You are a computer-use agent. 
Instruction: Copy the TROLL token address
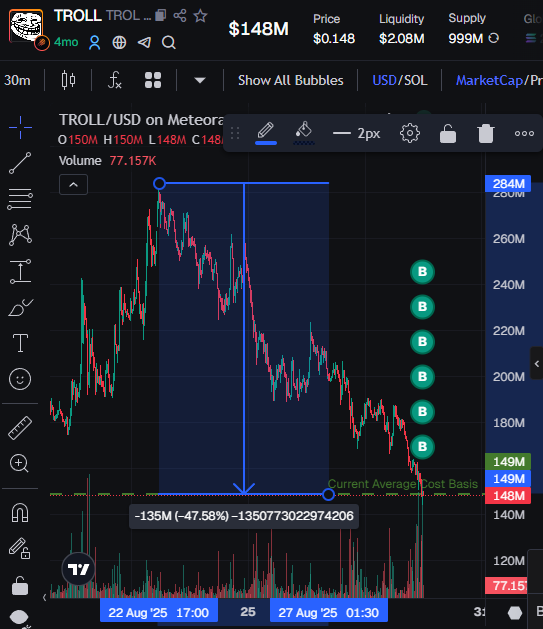161,16
